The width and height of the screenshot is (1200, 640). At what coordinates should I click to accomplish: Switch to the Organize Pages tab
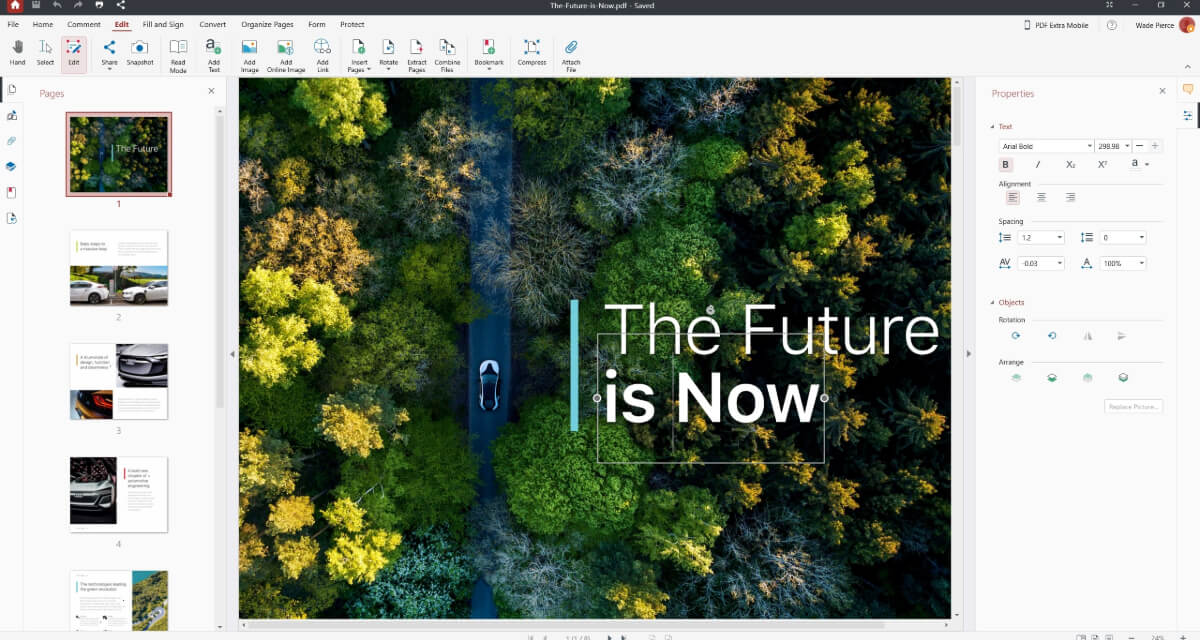tap(266, 24)
